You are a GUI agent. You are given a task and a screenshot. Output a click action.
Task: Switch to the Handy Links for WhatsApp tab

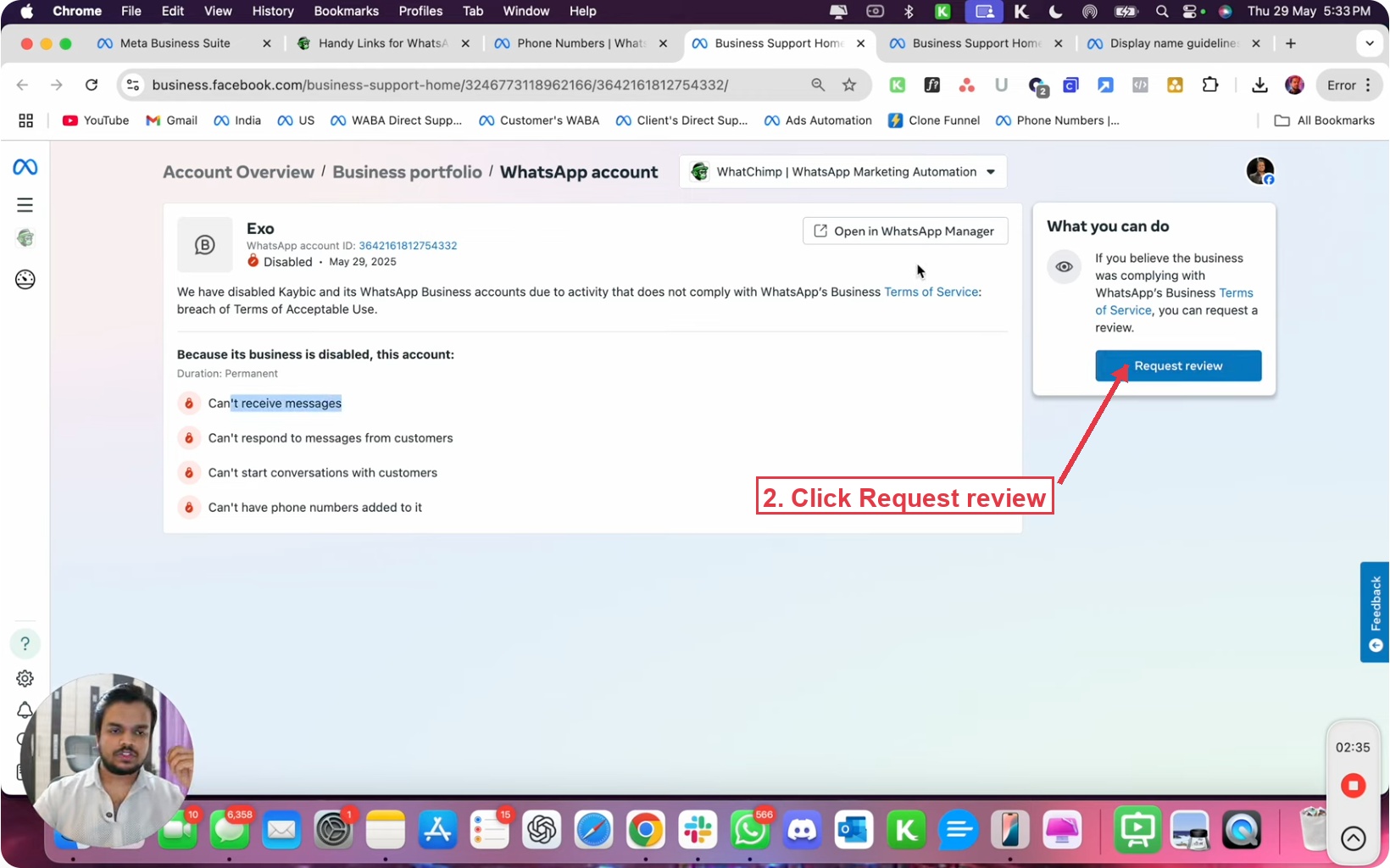pos(383,43)
